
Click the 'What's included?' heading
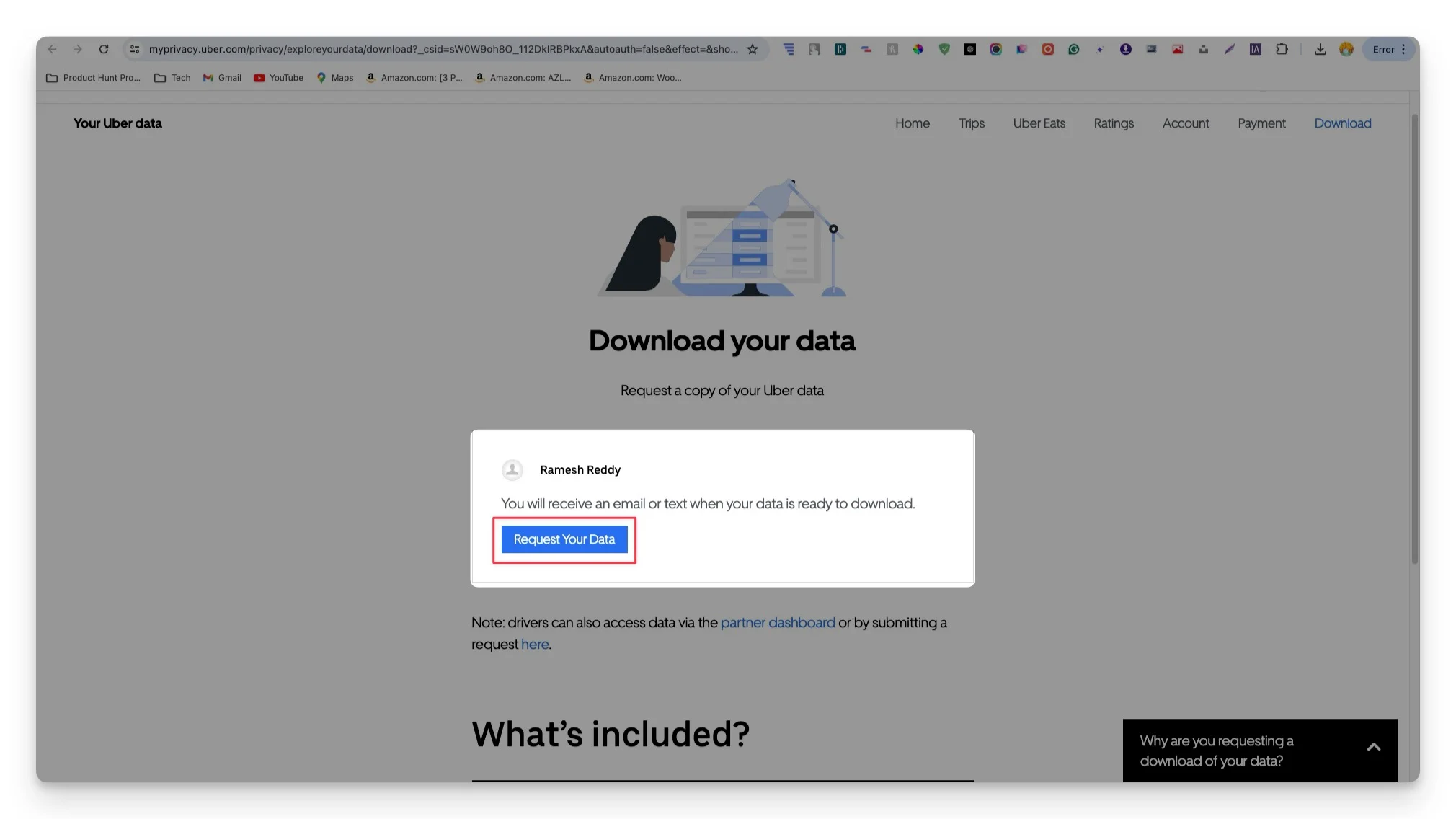(x=611, y=734)
